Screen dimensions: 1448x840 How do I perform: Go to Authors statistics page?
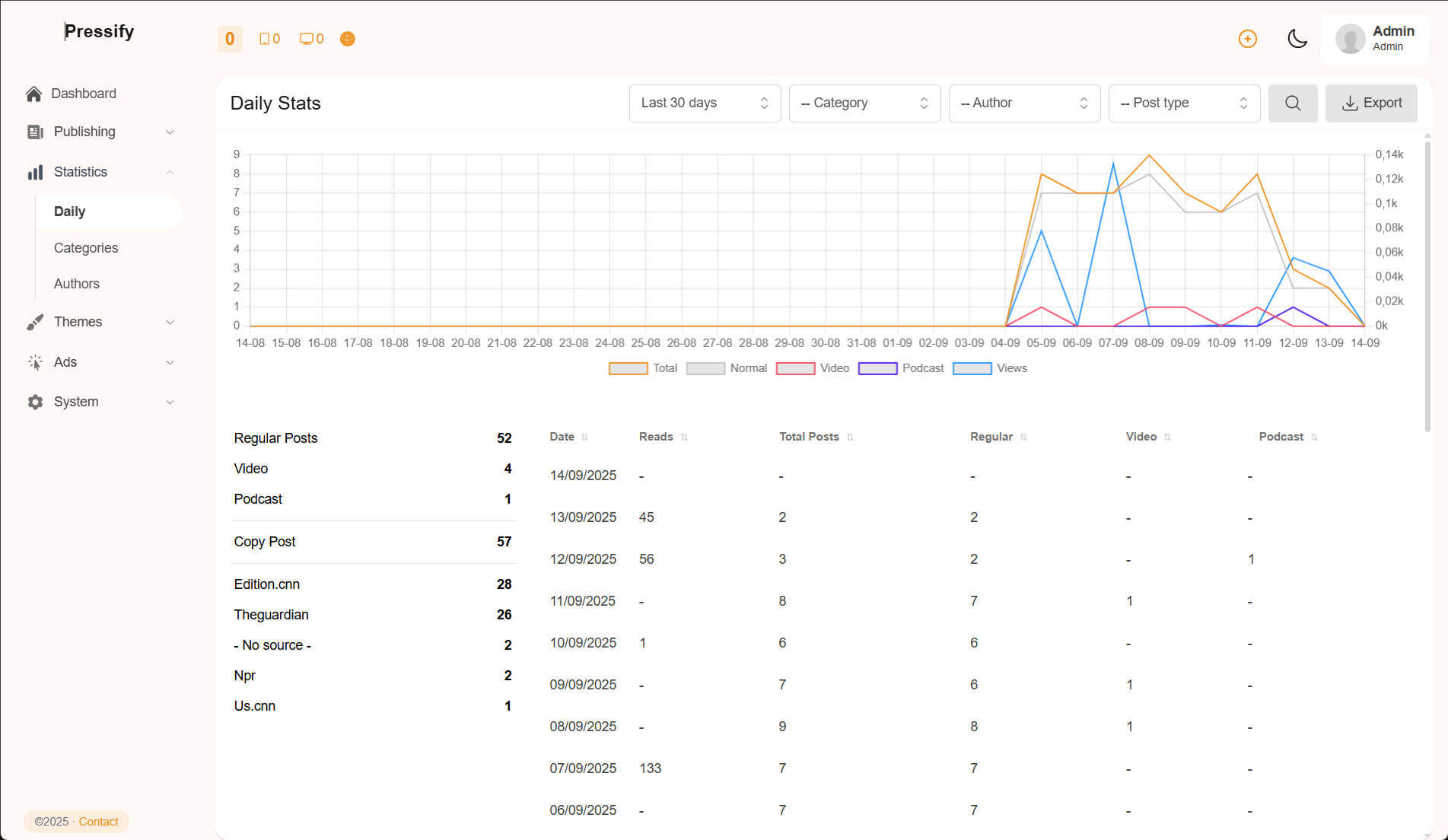coord(77,284)
